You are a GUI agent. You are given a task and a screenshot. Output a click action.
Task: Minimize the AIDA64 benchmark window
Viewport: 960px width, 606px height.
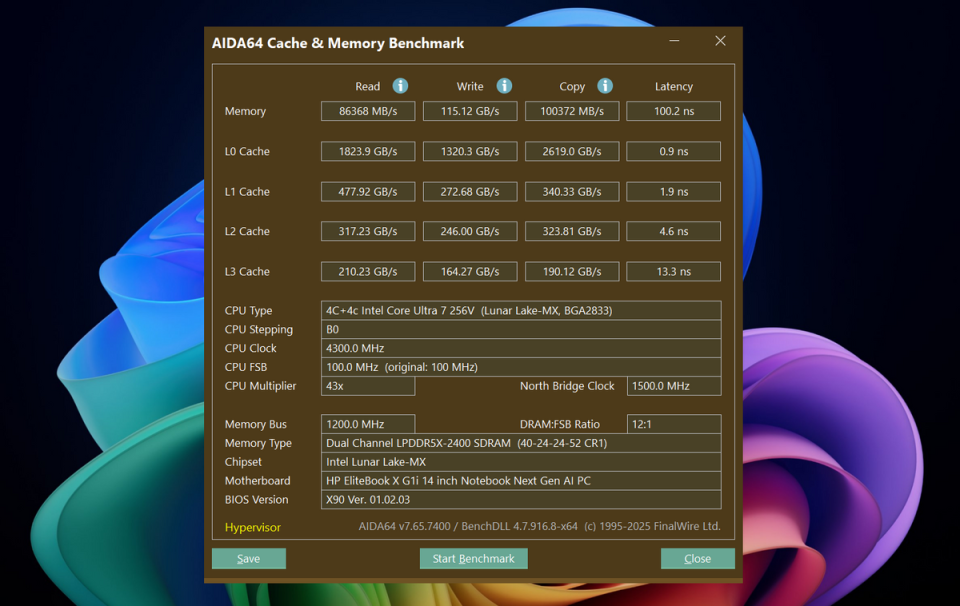[x=674, y=41]
